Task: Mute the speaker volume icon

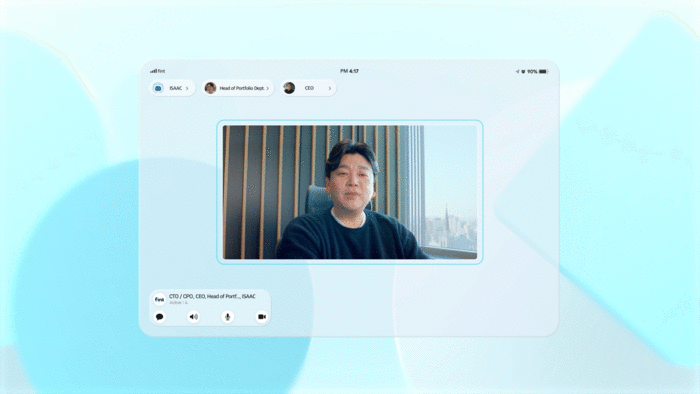Action: pyautogui.click(x=193, y=317)
